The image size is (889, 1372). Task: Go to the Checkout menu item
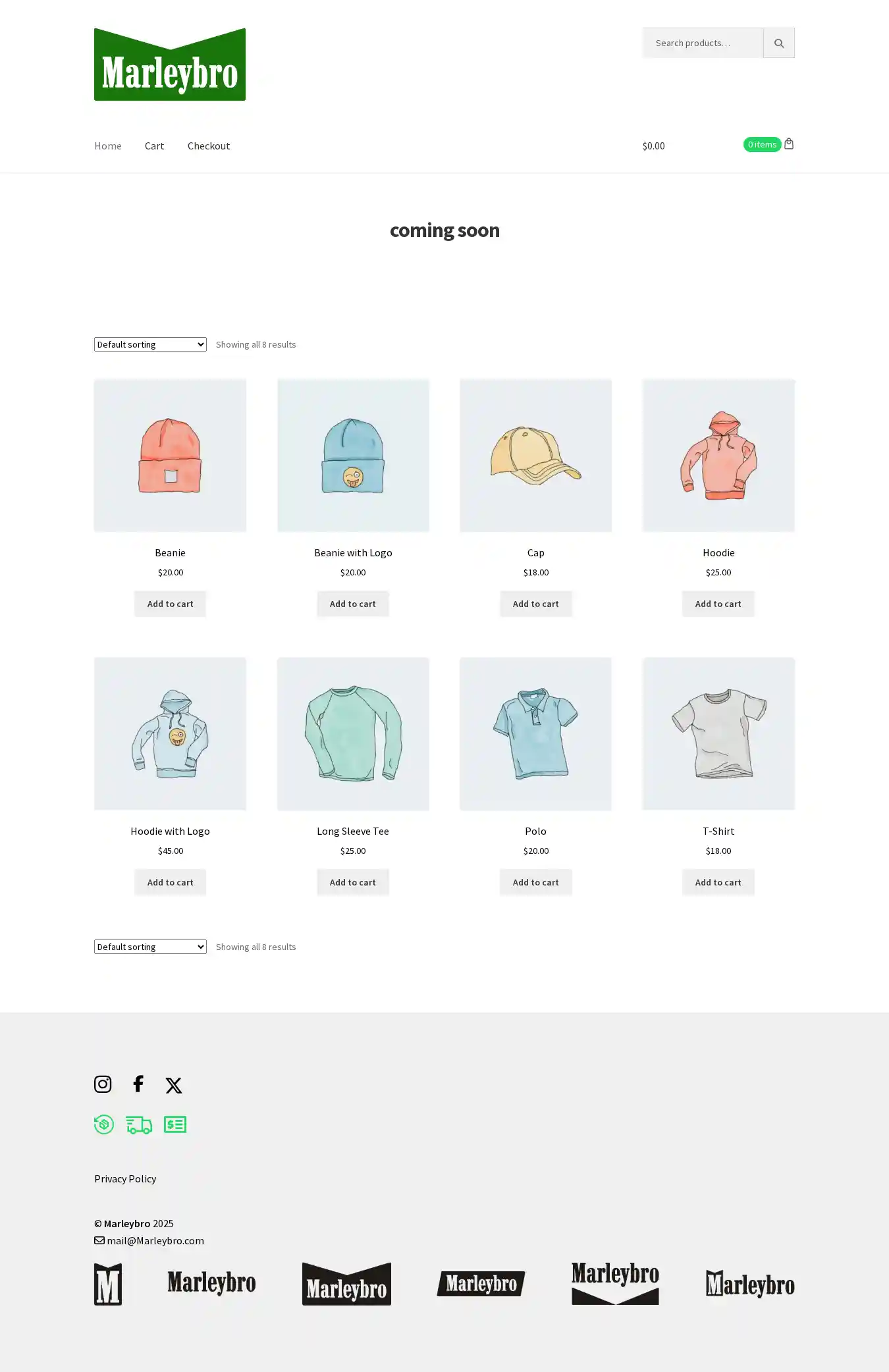click(209, 145)
